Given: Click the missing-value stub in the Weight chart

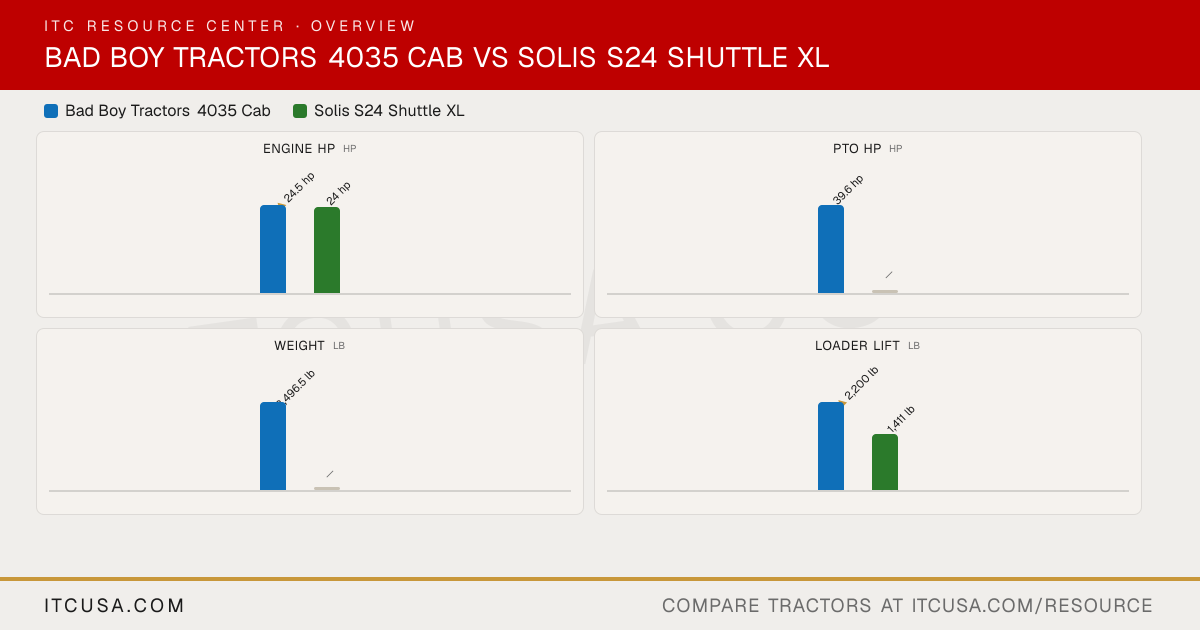Looking at the screenshot, I should click(x=327, y=488).
